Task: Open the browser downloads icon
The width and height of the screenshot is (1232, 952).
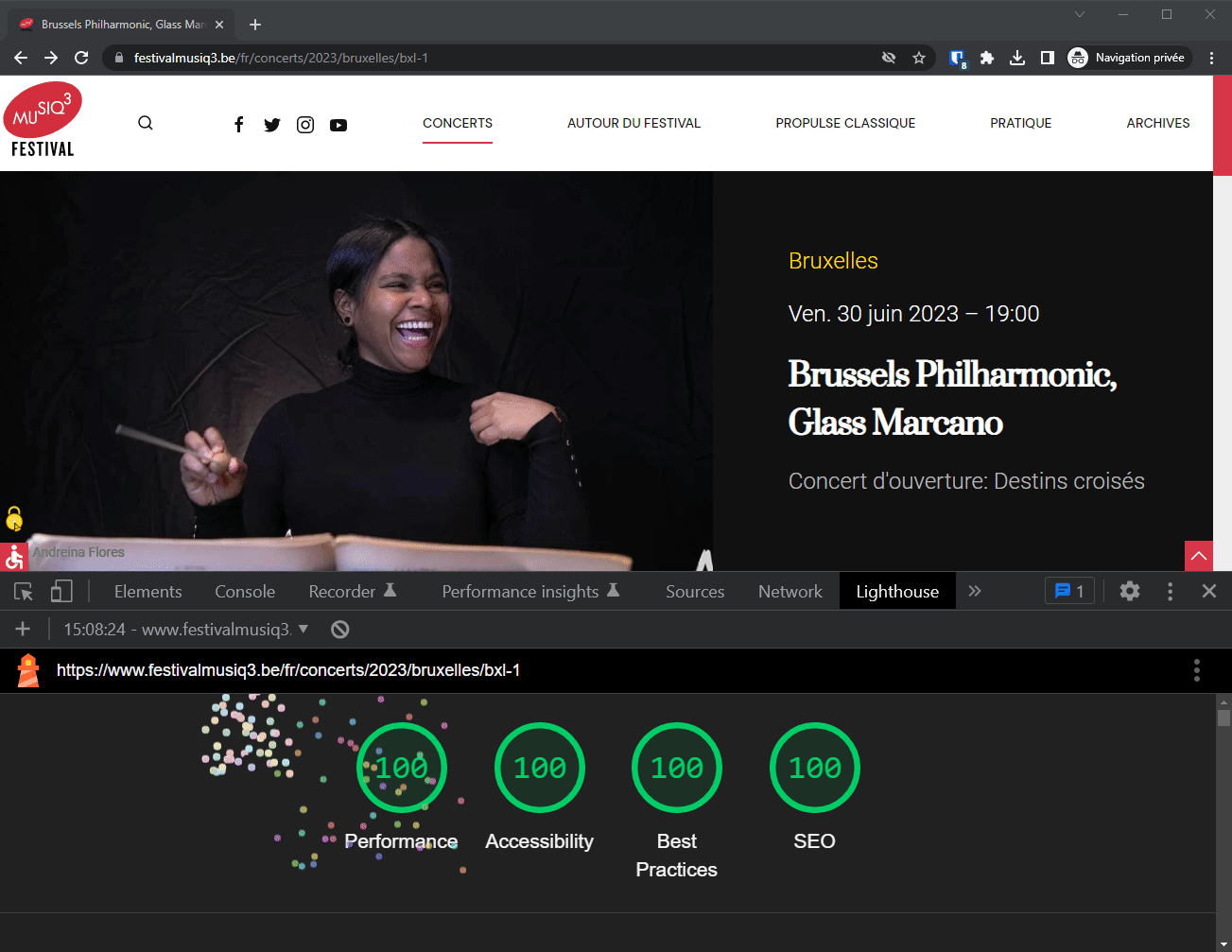Action: click(1017, 58)
